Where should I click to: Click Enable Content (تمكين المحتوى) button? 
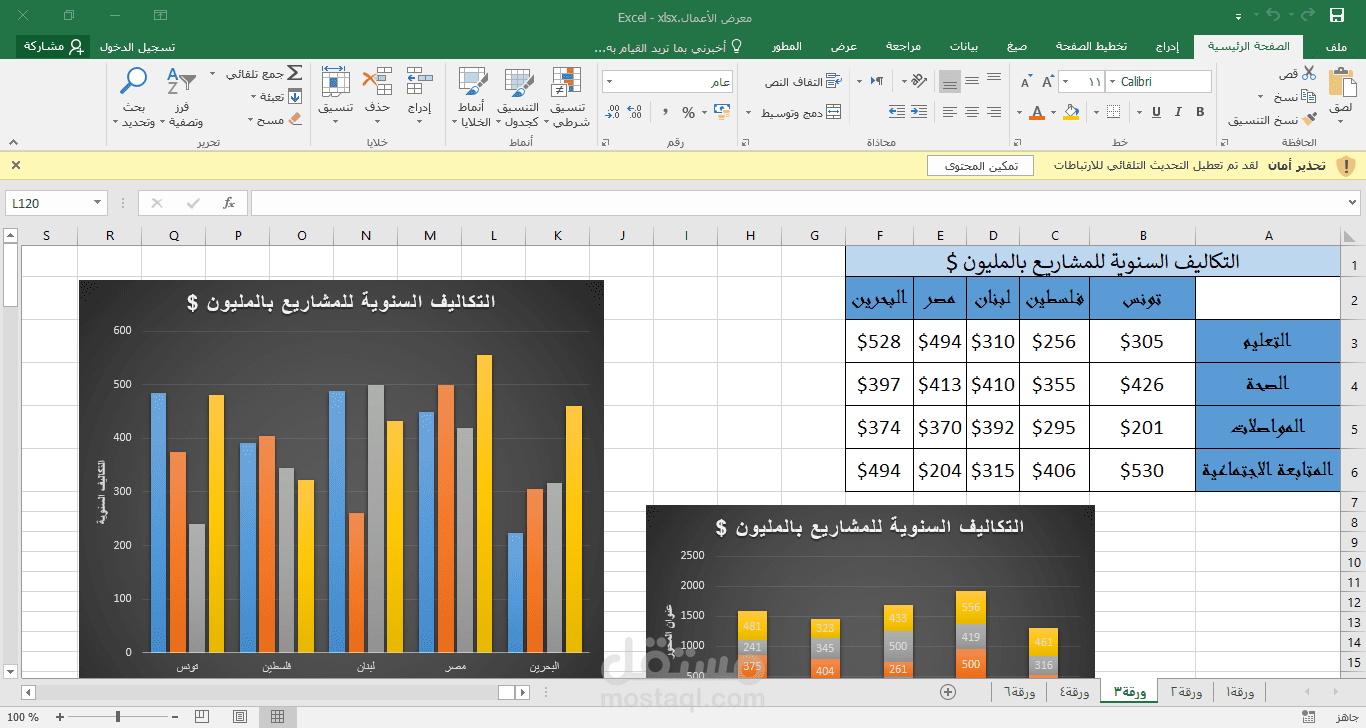click(x=981, y=166)
